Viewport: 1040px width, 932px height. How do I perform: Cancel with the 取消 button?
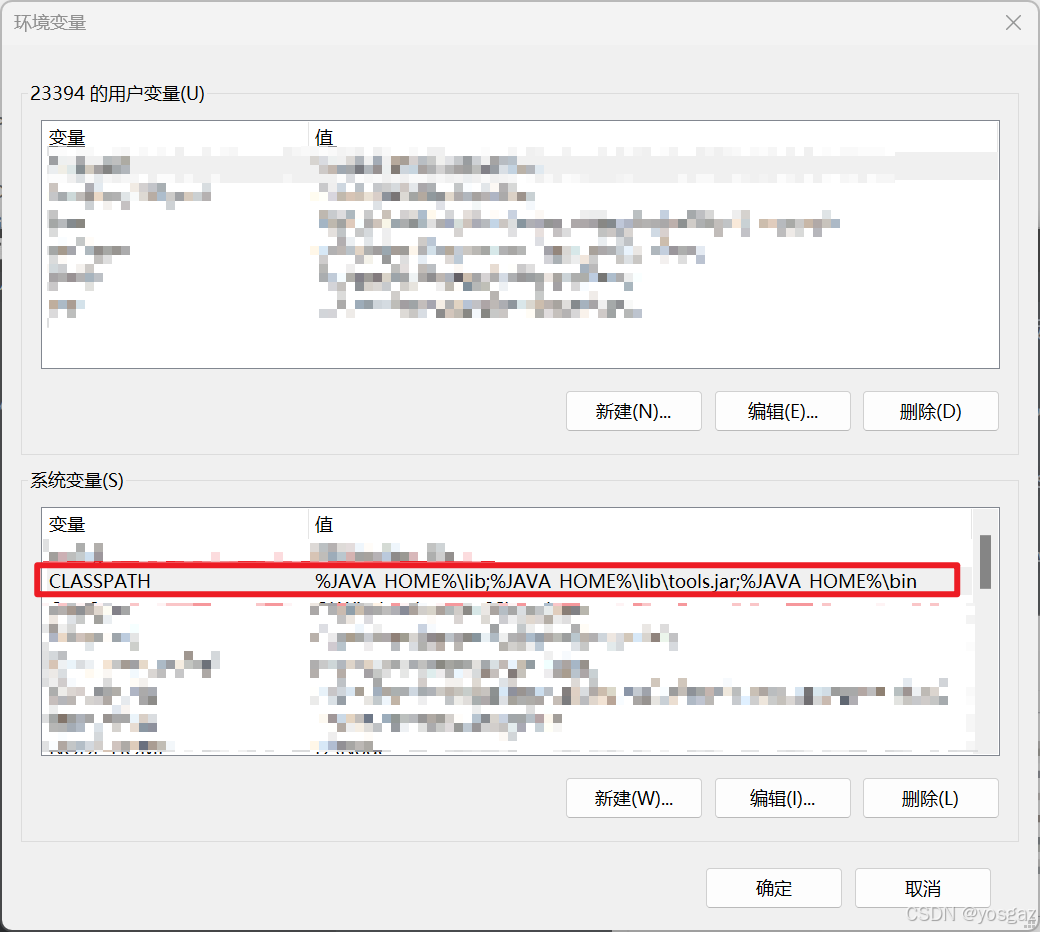coord(923,888)
